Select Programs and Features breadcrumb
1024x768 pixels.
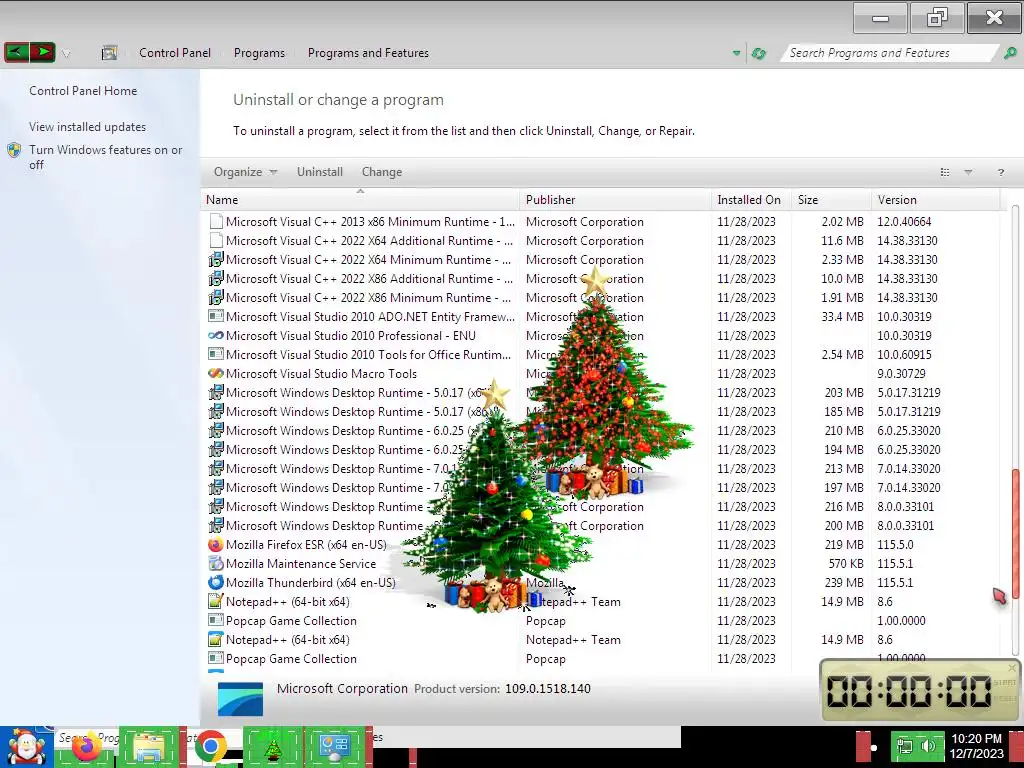pyautogui.click(x=368, y=53)
